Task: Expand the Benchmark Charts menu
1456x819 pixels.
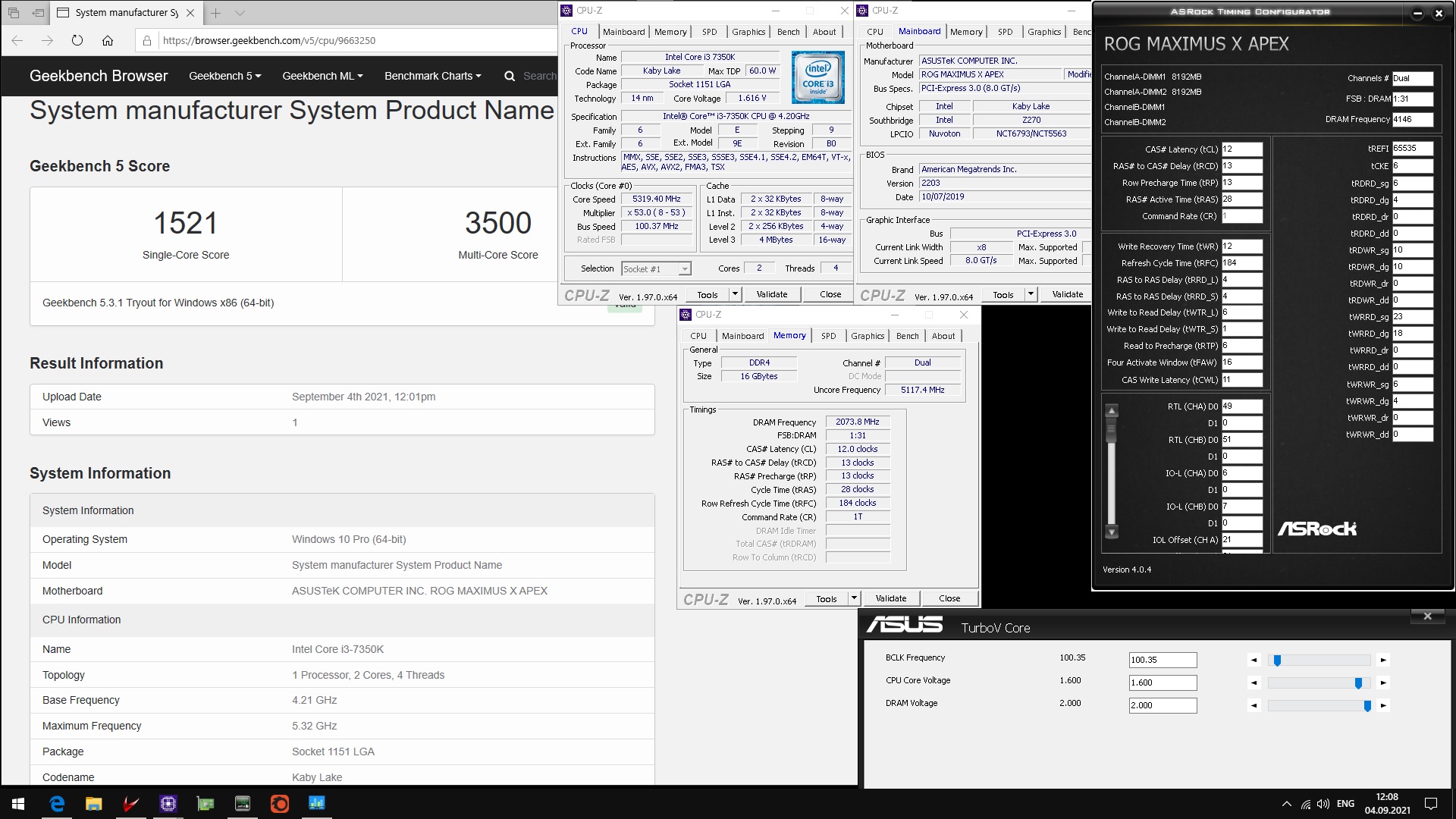Action: (x=433, y=76)
